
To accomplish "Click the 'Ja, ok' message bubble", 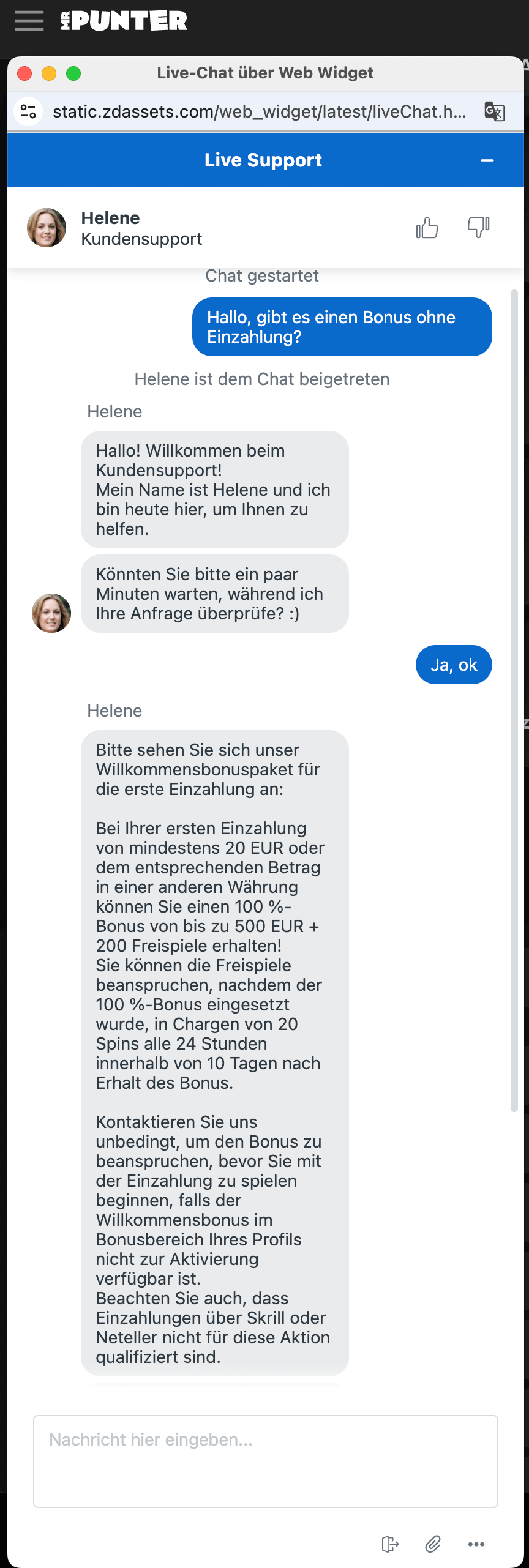I will pos(454,665).
